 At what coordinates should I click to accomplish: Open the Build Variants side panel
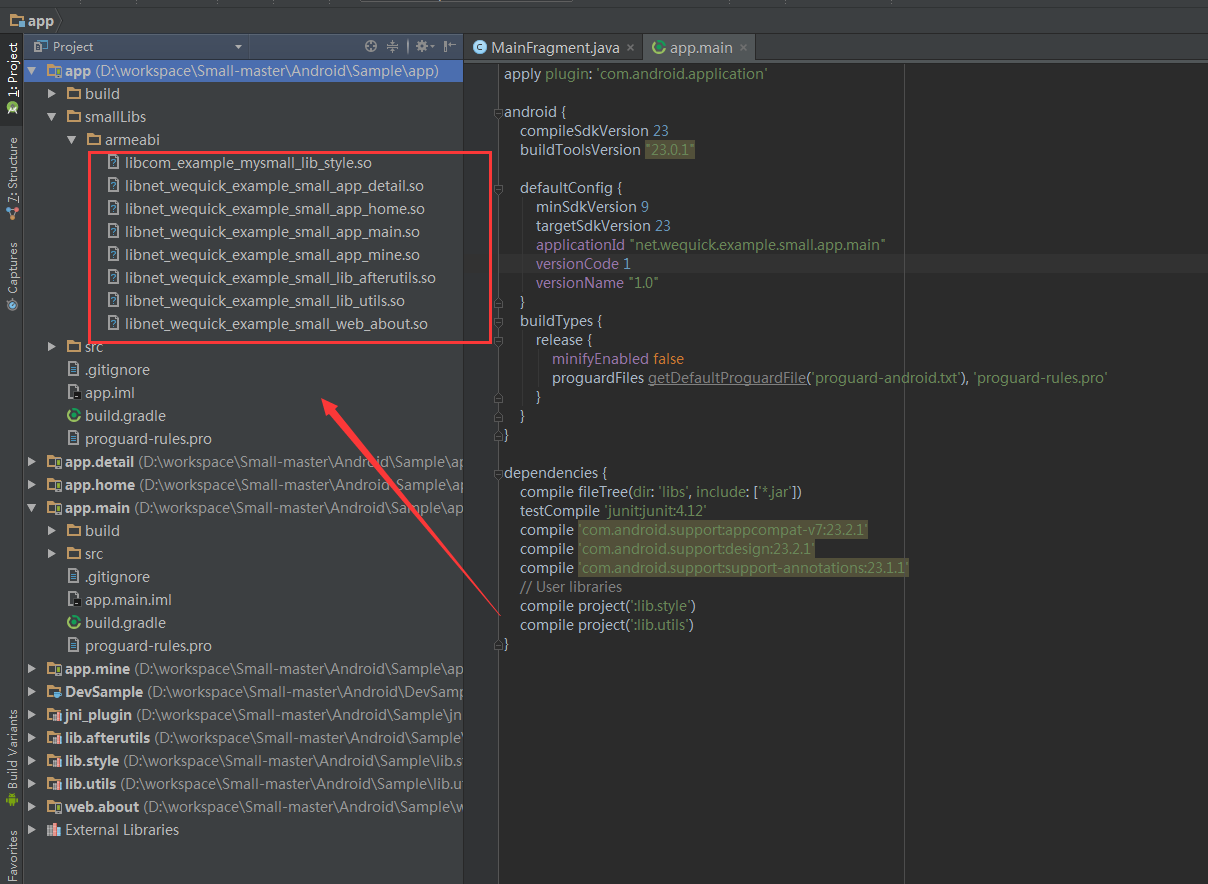(x=12, y=758)
